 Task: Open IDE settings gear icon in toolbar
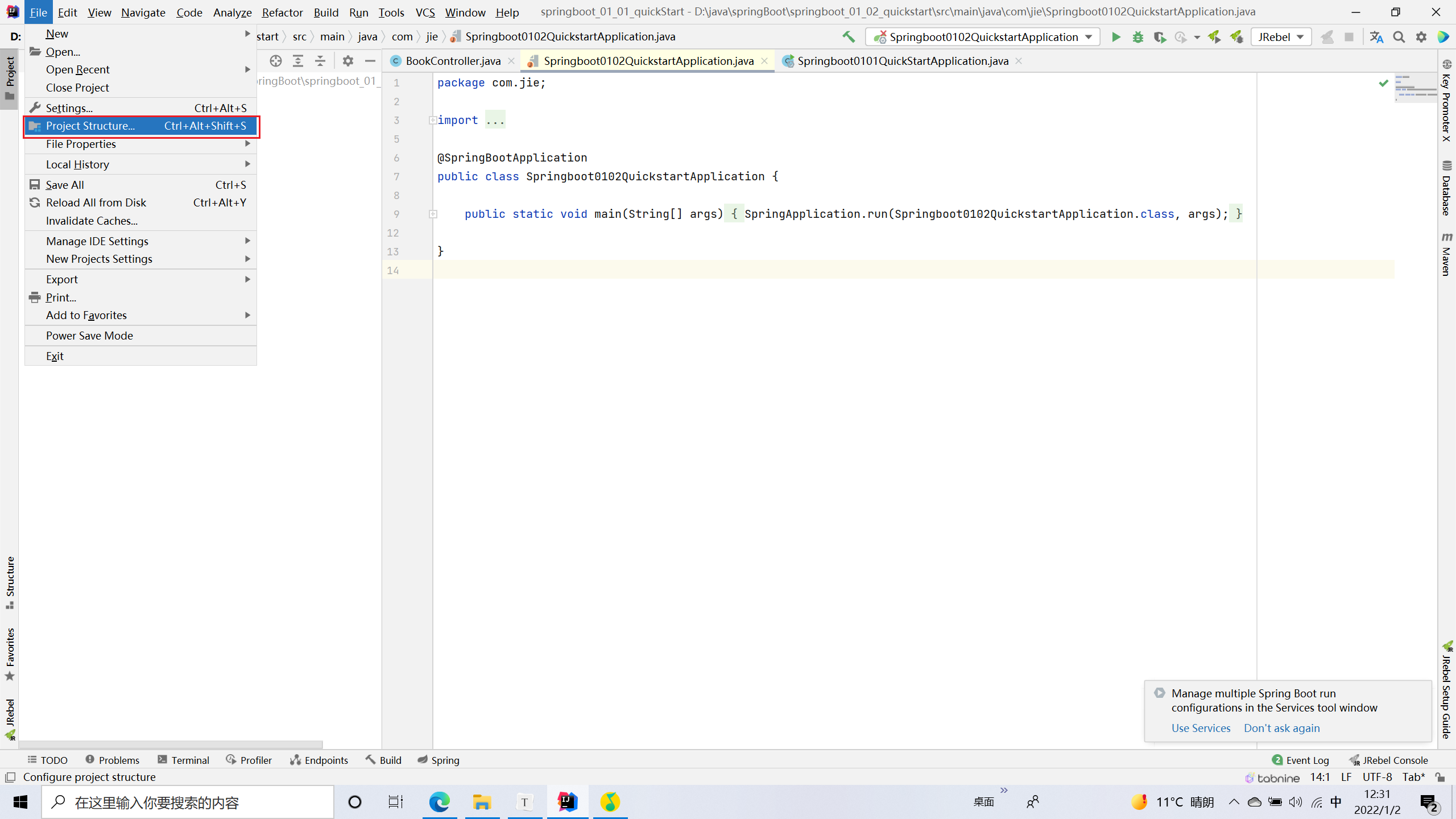click(1421, 37)
